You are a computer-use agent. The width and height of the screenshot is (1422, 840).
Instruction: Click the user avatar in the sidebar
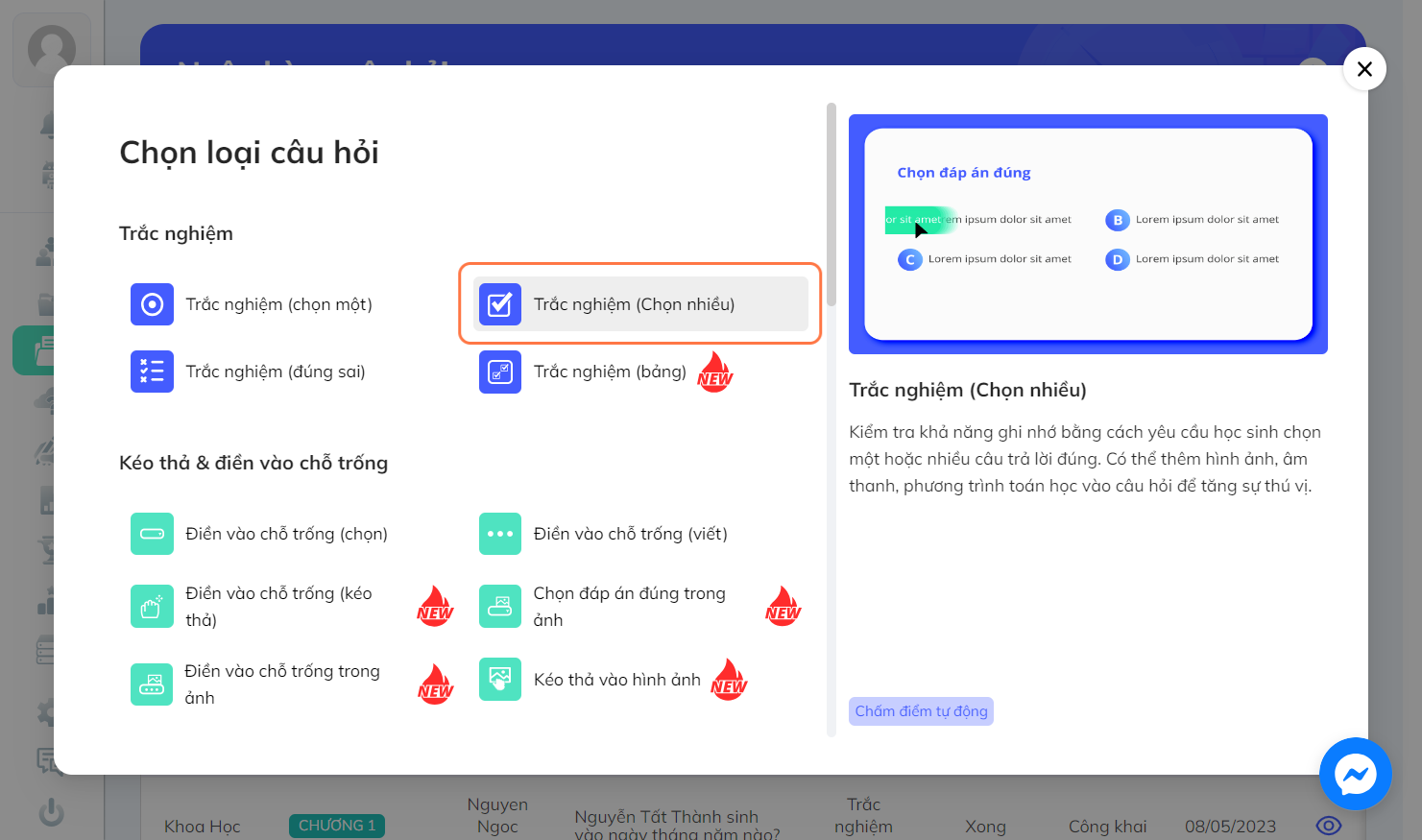pyautogui.click(x=52, y=48)
